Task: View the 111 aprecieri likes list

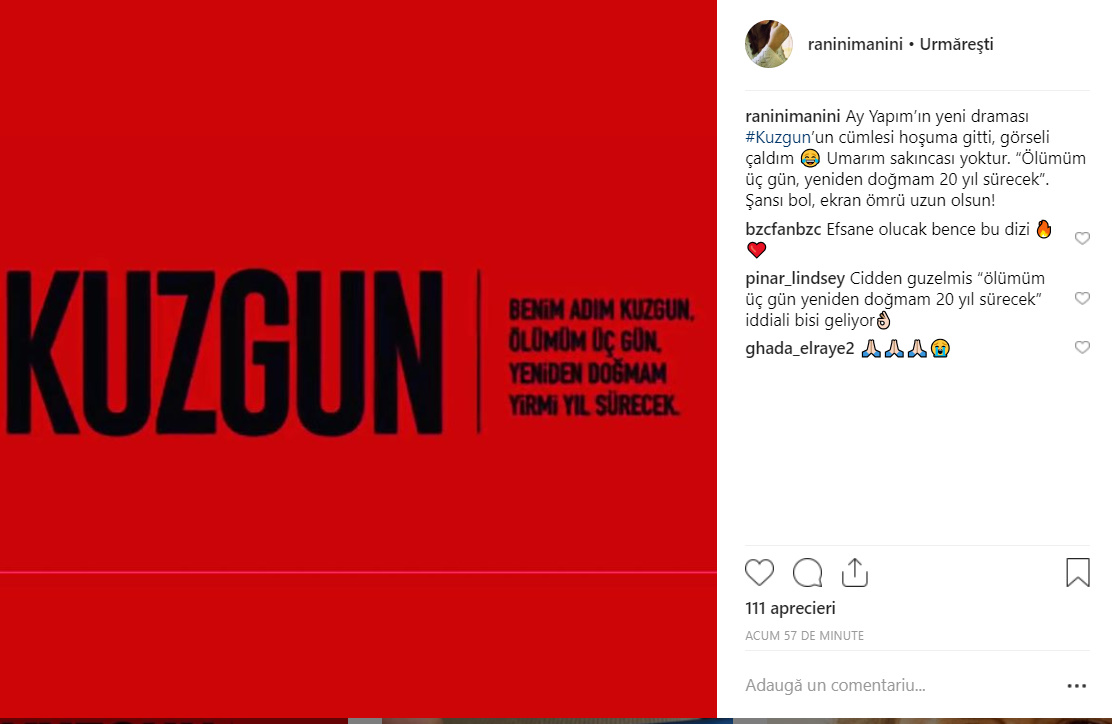Action: [790, 608]
